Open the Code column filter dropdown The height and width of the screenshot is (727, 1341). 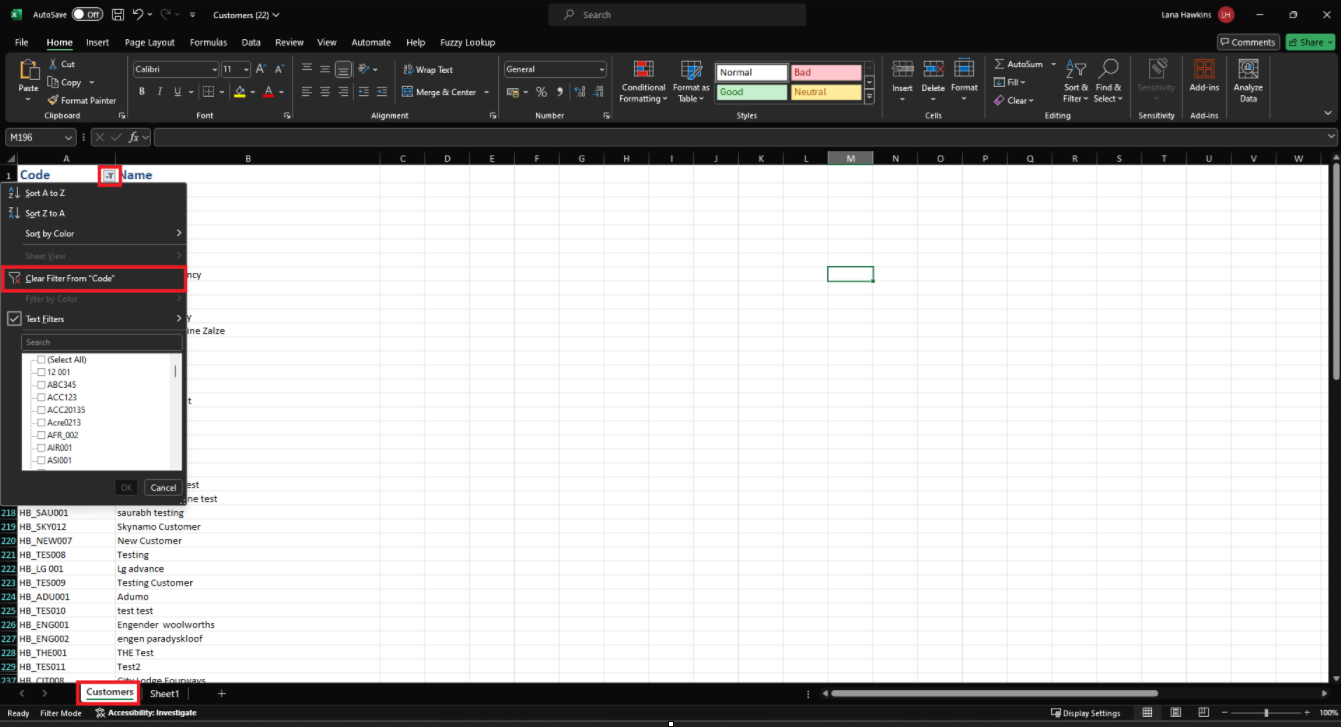point(109,175)
